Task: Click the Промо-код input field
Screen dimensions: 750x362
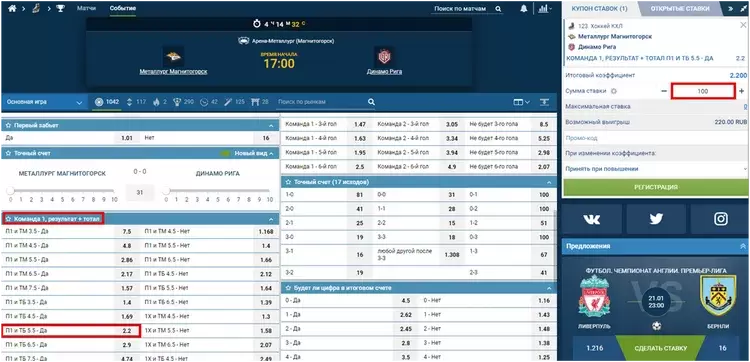Action: click(656, 138)
